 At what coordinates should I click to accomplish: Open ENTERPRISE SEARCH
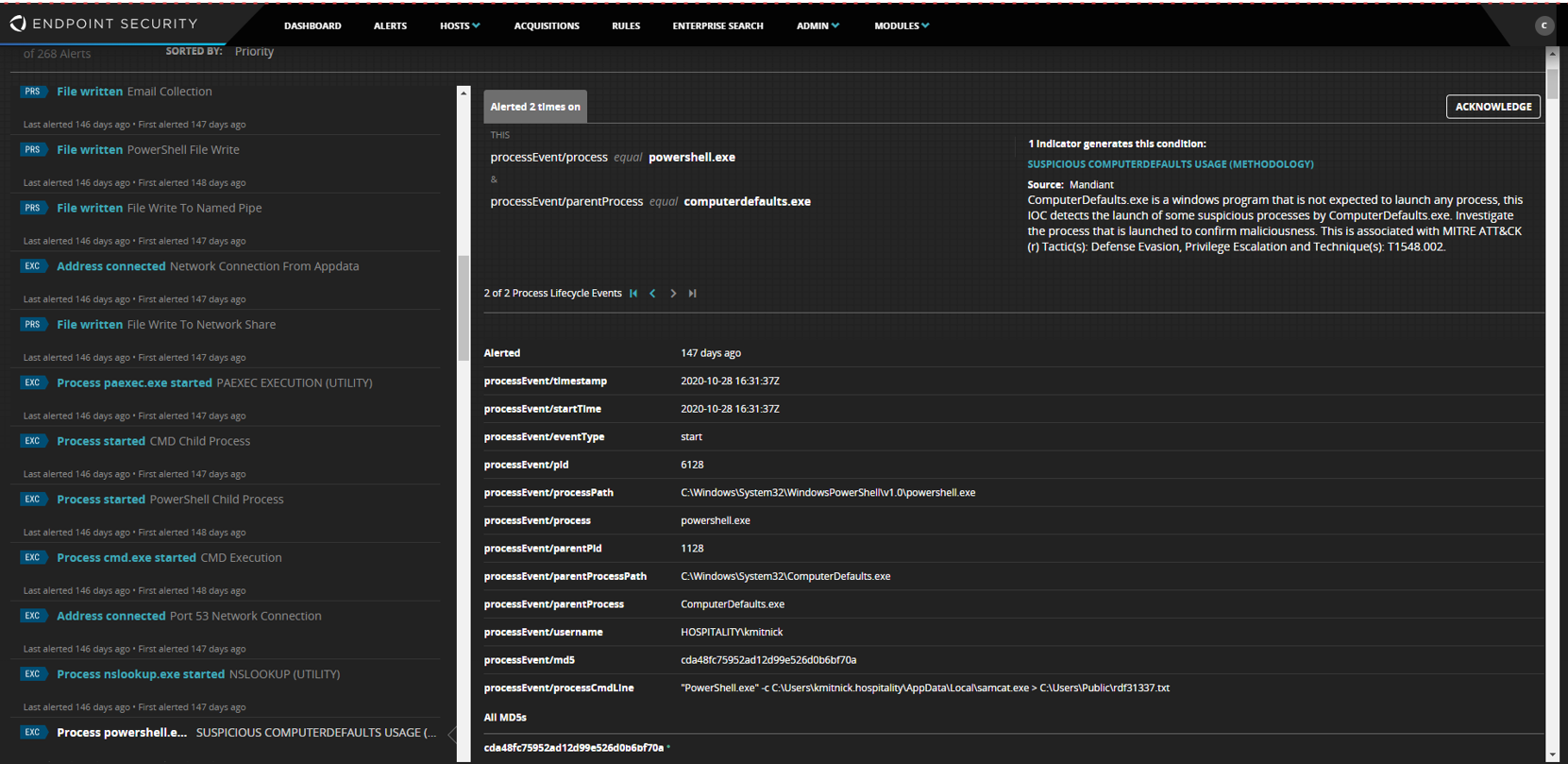(717, 25)
